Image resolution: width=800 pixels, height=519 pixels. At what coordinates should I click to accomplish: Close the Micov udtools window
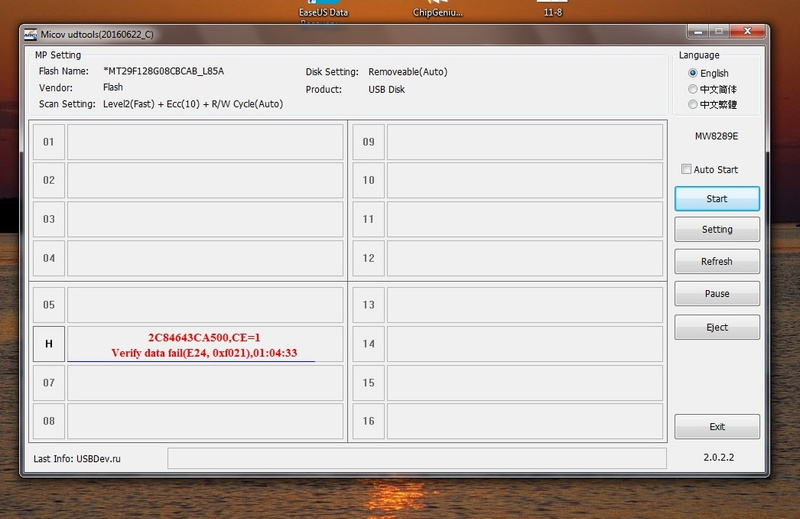(x=747, y=32)
